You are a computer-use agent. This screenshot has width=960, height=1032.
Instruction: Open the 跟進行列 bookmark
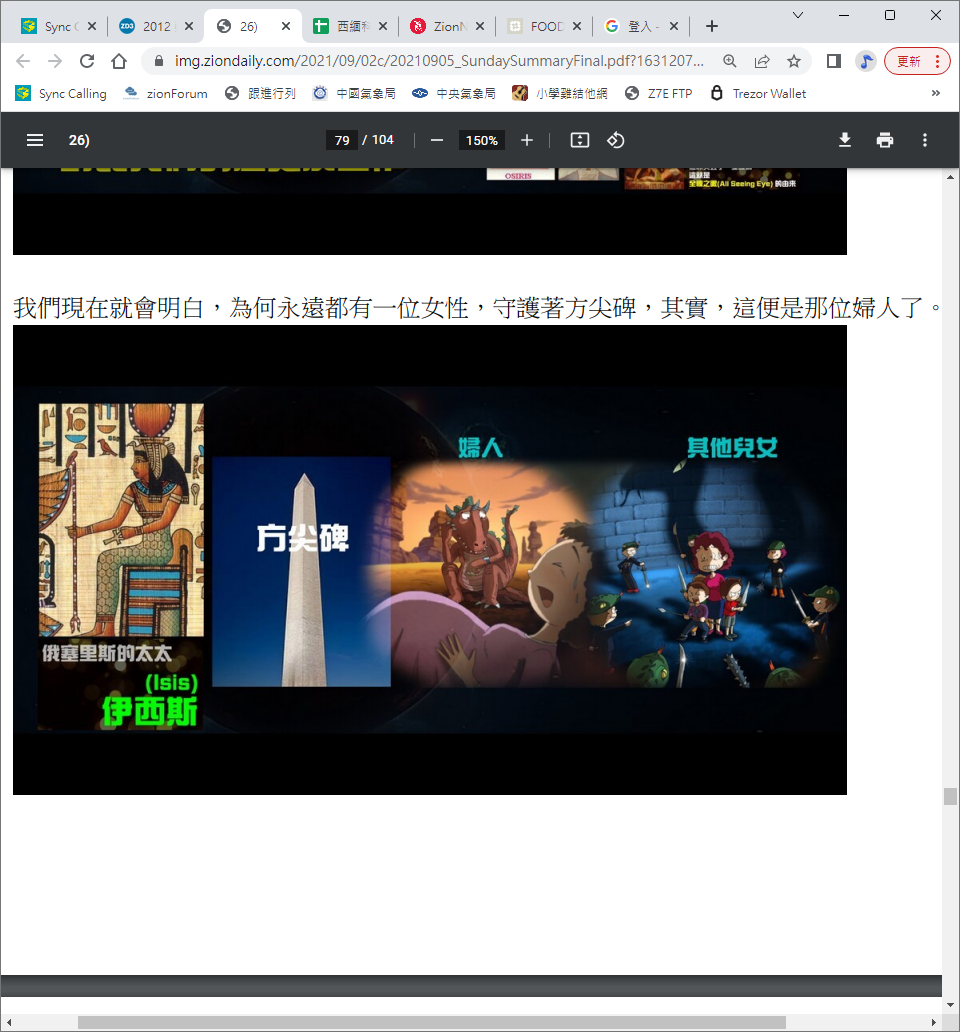pyautogui.click(x=261, y=93)
